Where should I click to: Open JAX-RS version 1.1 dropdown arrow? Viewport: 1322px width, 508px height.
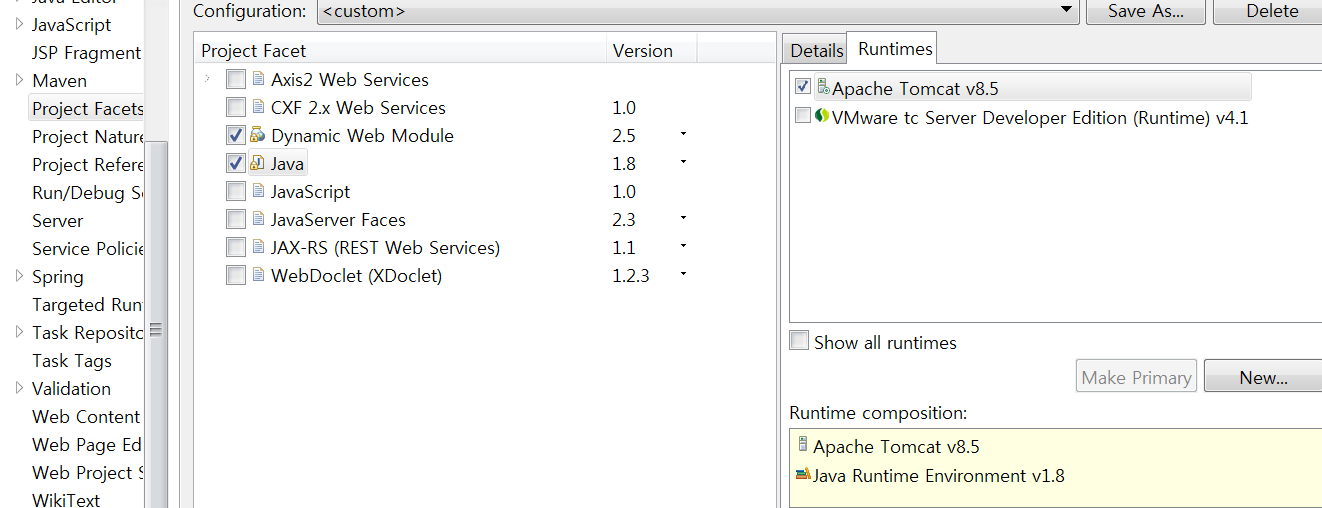point(684,246)
